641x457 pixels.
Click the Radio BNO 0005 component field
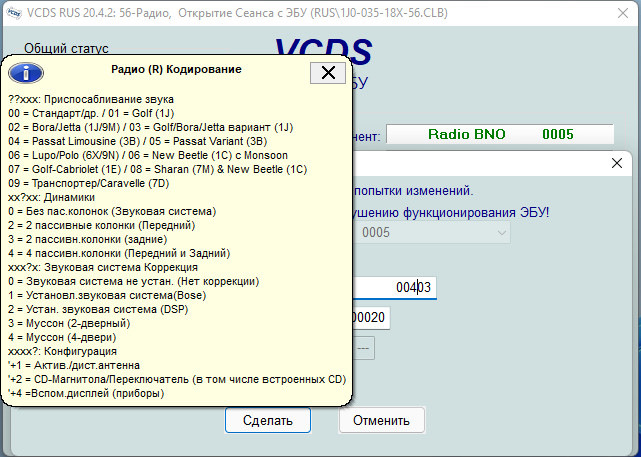(x=500, y=134)
